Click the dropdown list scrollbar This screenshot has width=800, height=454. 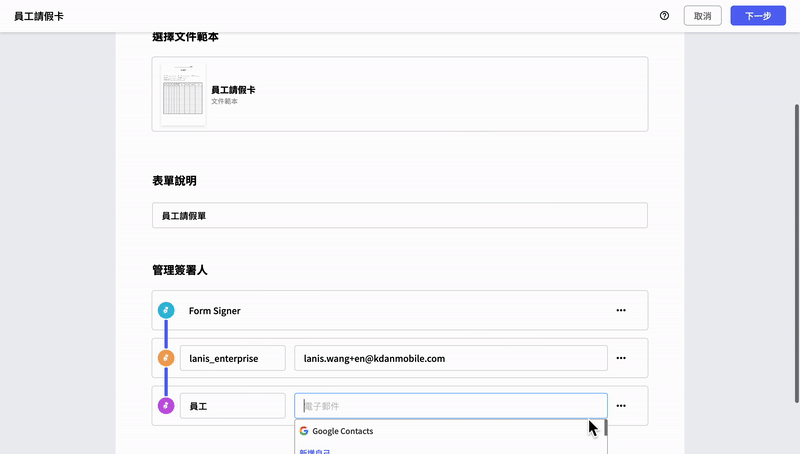point(606,427)
